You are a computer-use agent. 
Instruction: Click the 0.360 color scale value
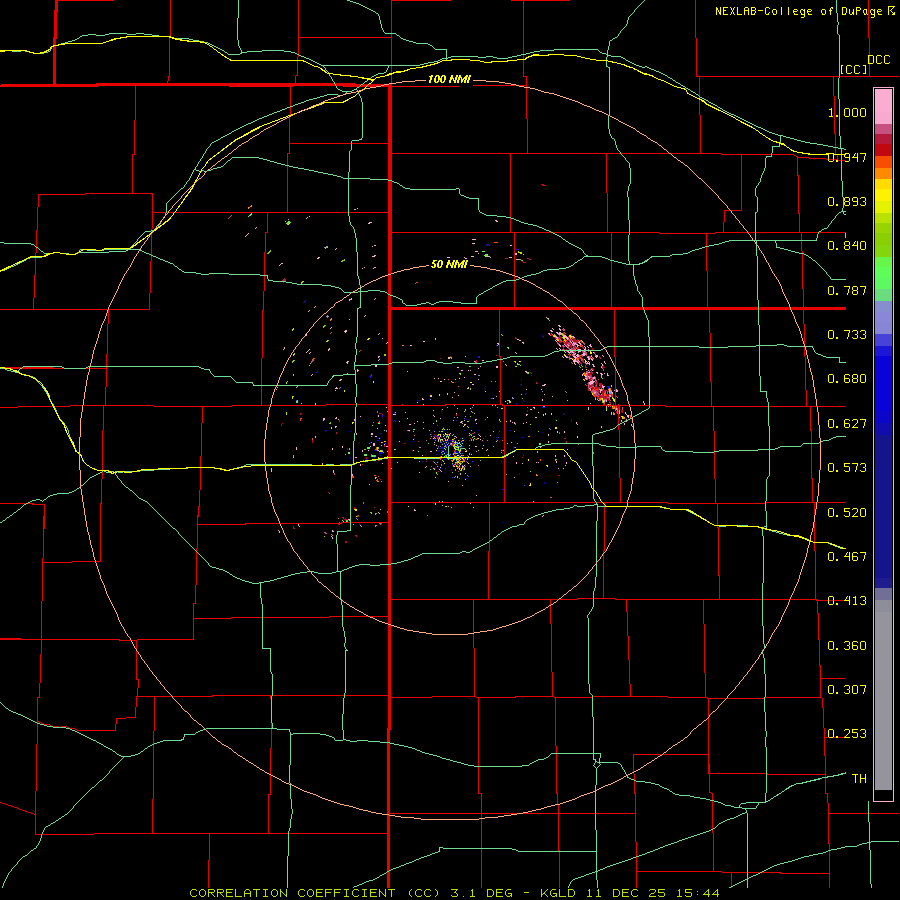(x=847, y=646)
